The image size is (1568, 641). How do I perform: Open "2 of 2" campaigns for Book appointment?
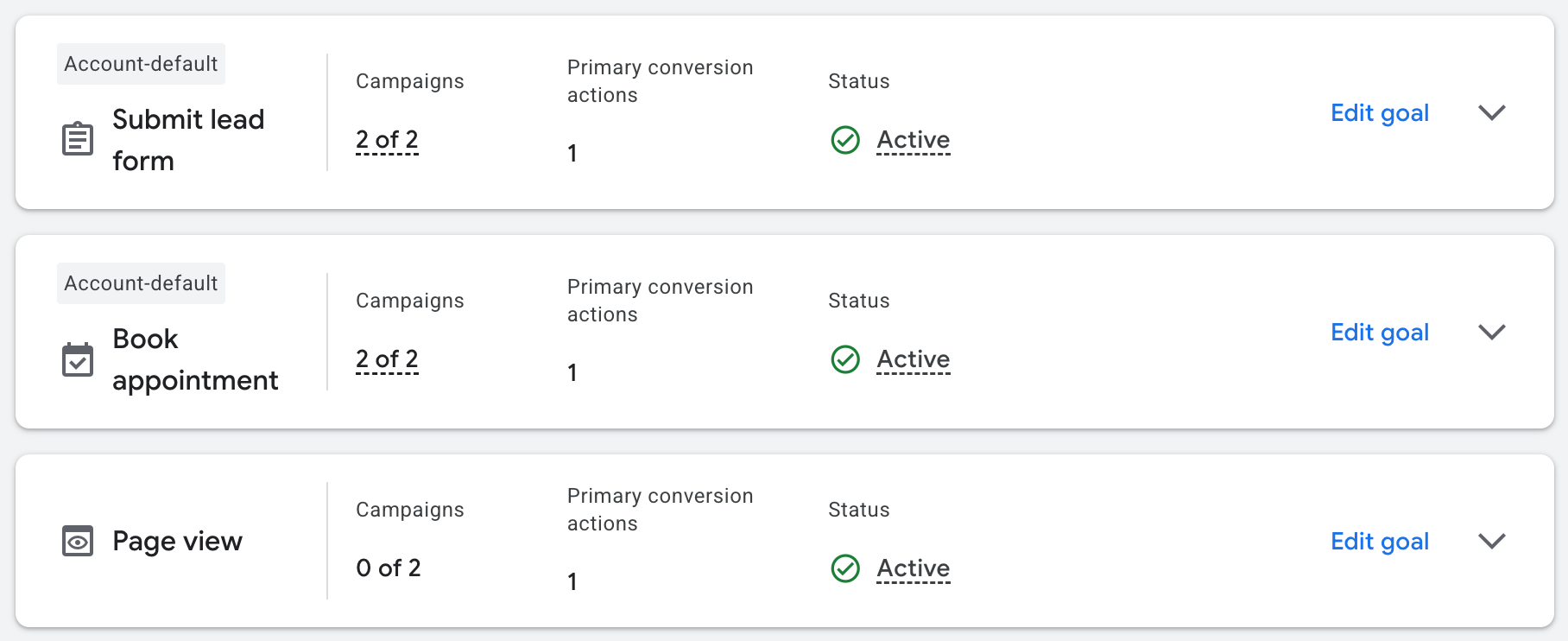pos(387,359)
